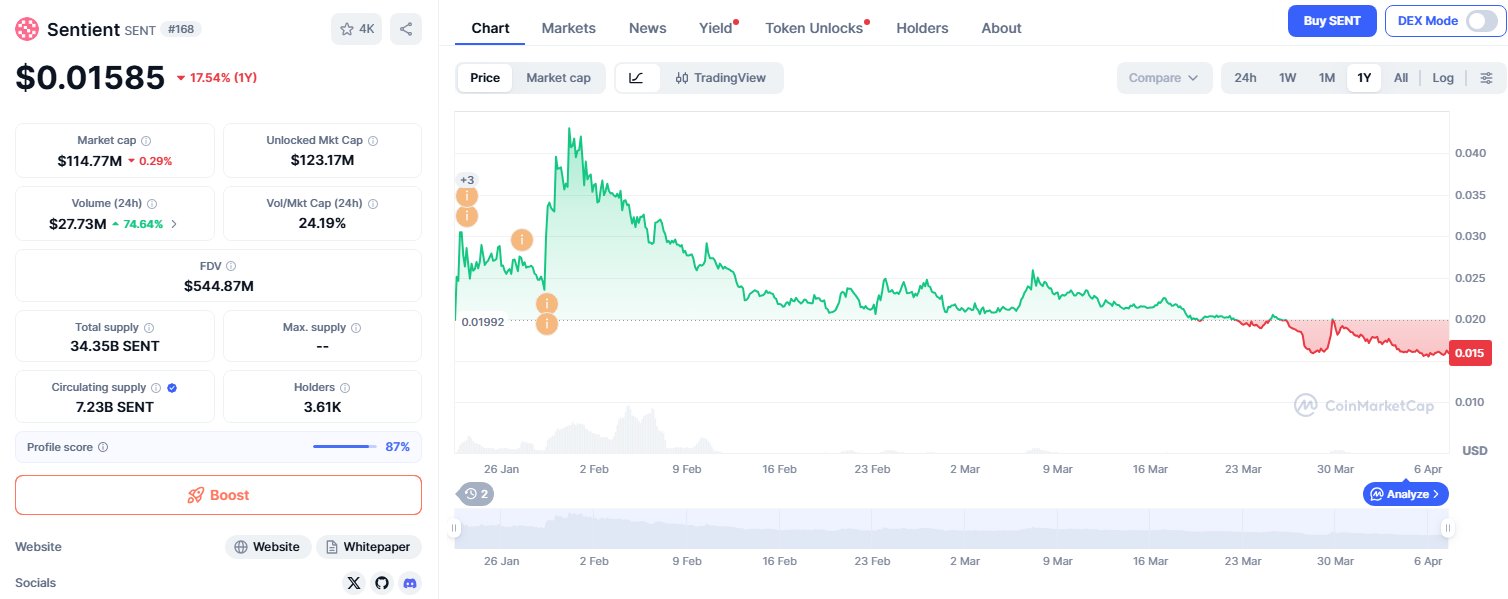This screenshot has width=1508, height=599.
Task: Select the line chart type icon
Action: tap(637, 78)
